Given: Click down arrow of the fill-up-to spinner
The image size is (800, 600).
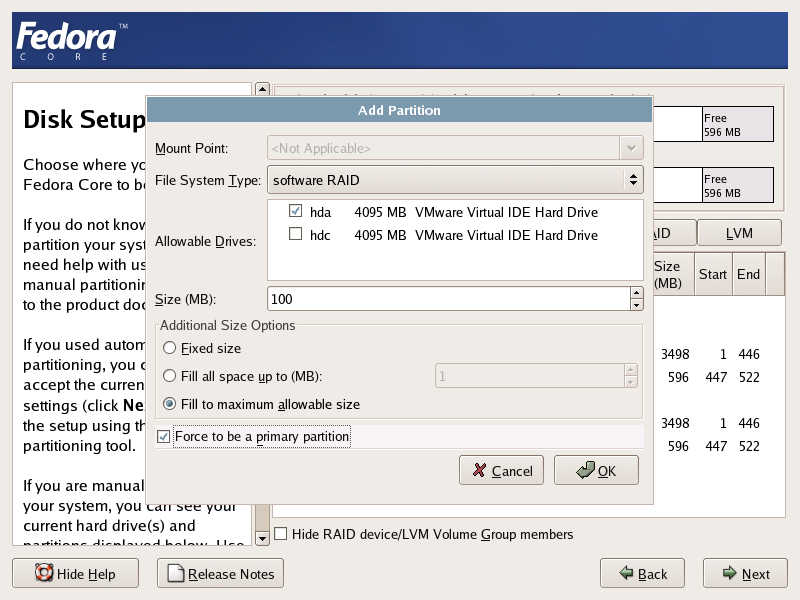Looking at the screenshot, I should pyautogui.click(x=631, y=382).
